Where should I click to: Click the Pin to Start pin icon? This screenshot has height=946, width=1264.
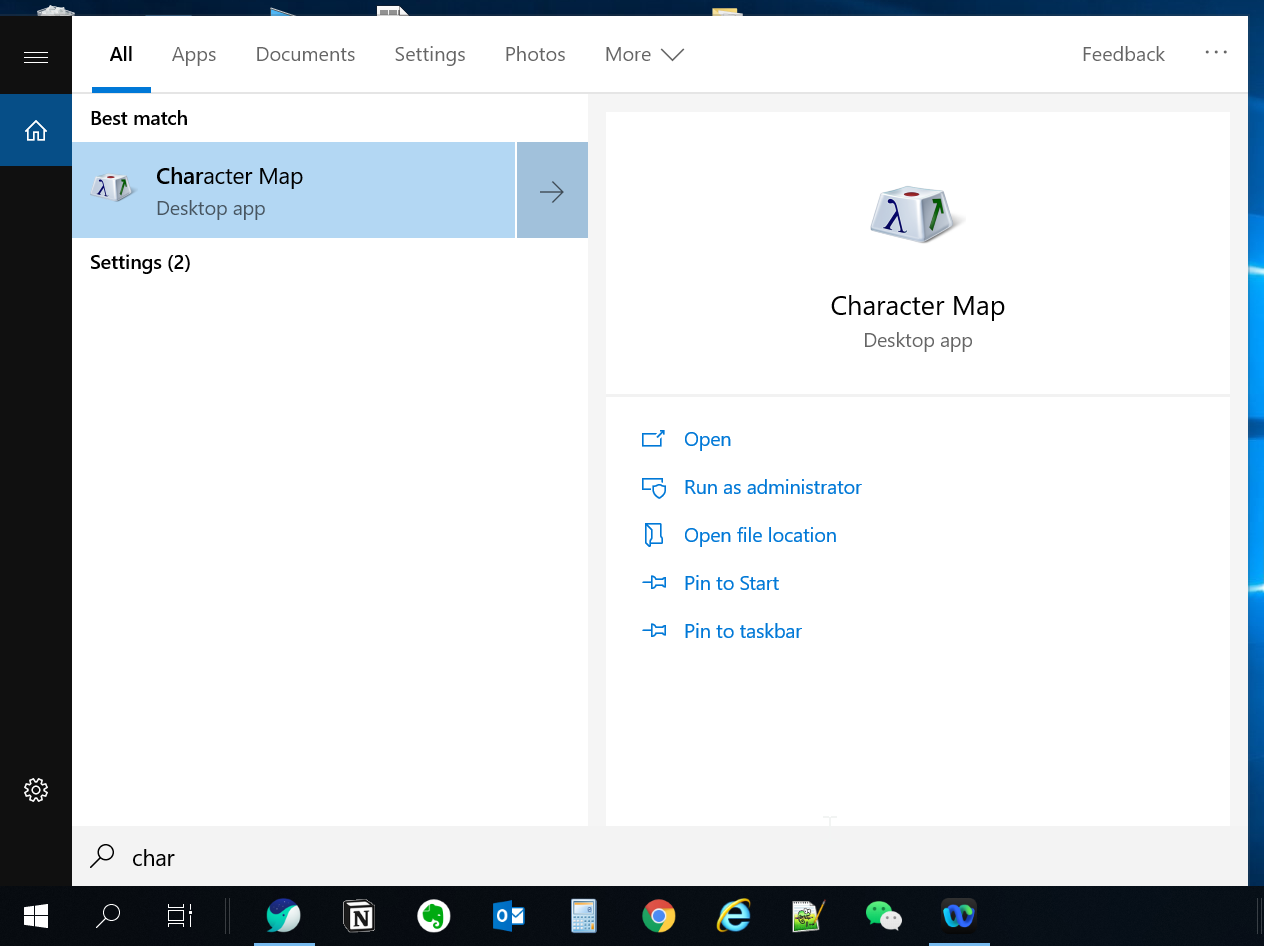point(653,583)
